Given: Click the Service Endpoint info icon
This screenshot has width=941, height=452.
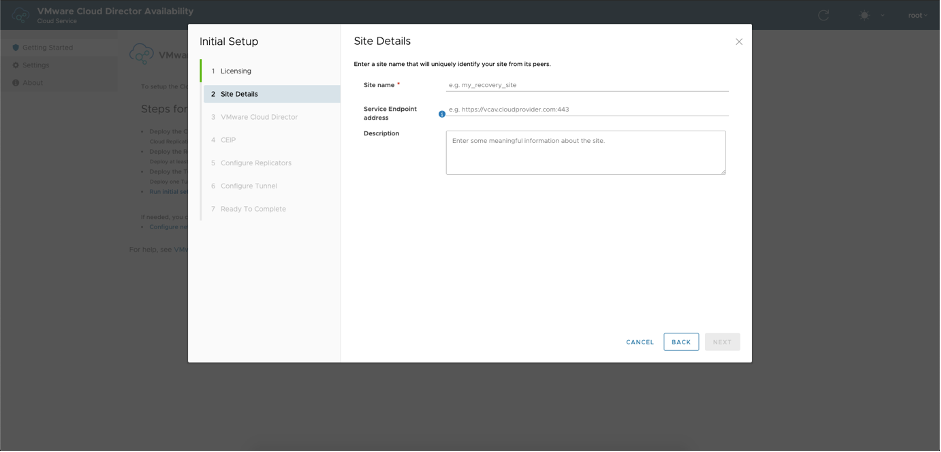Looking at the screenshot, I should tap(442, 114).
